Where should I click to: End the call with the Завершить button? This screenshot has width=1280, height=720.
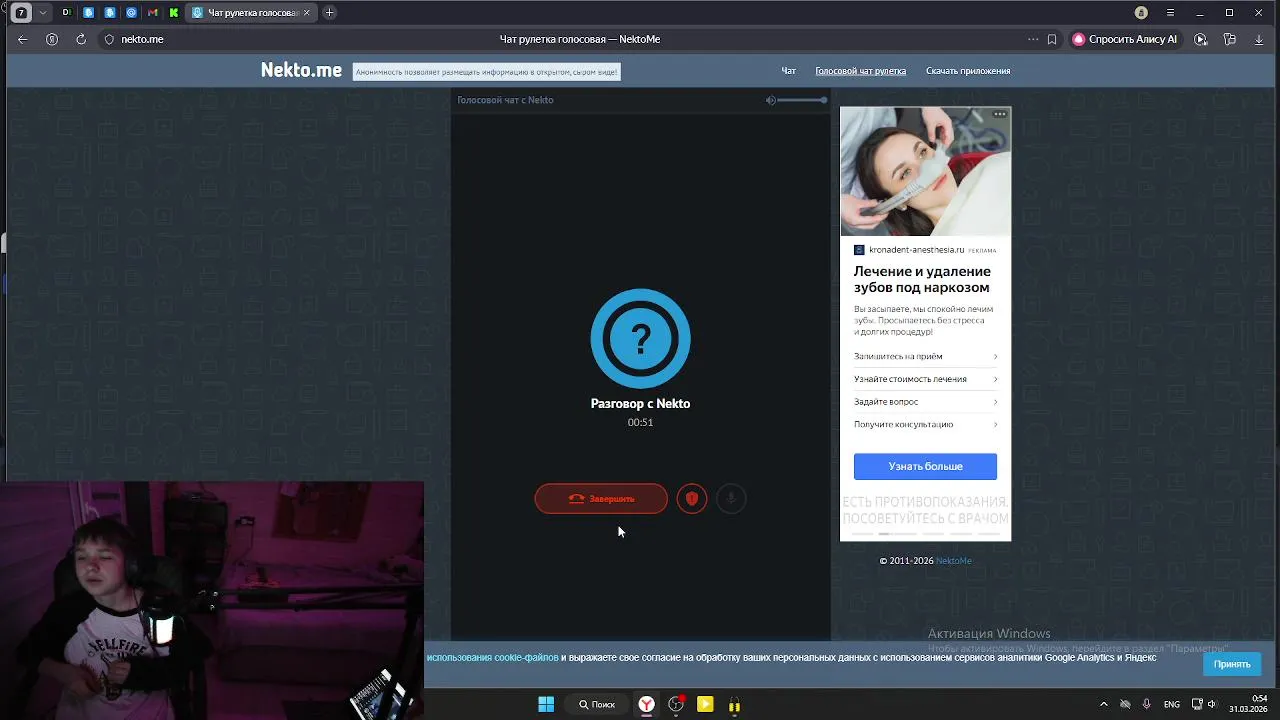(601, 498)
